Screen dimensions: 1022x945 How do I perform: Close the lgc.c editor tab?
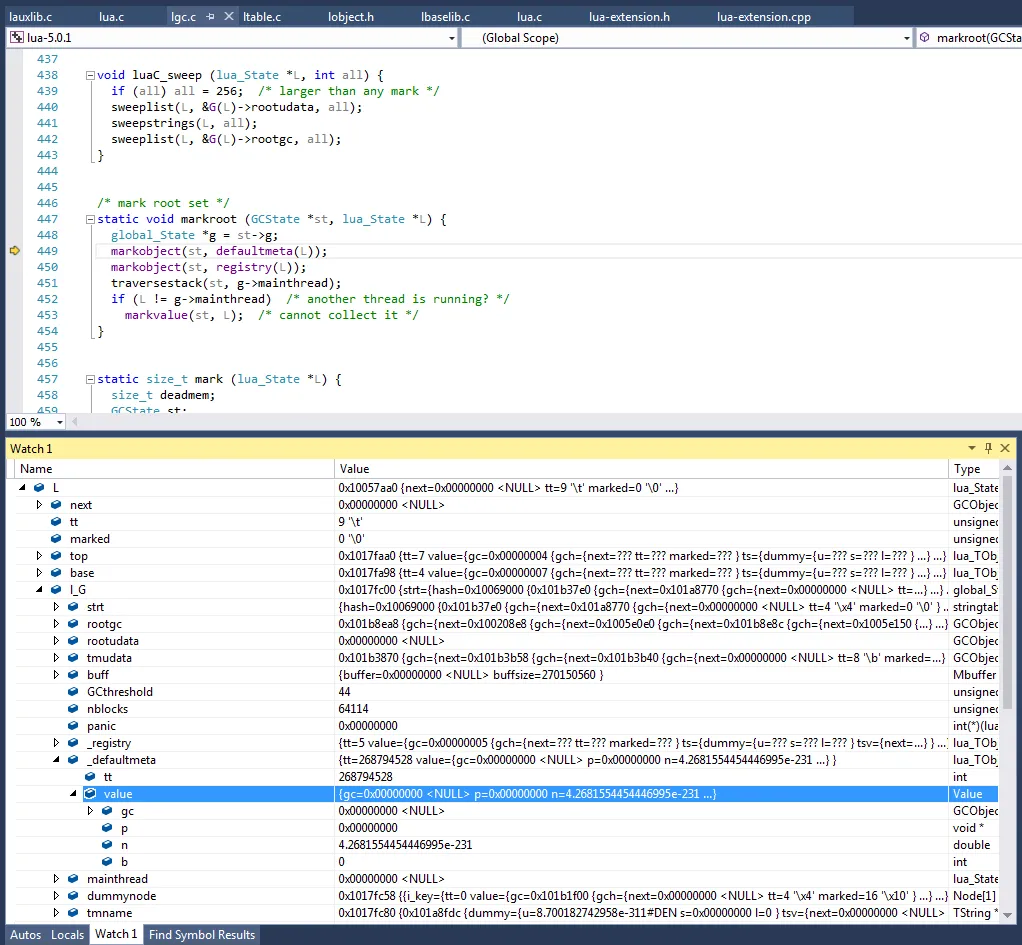[229, 17]
